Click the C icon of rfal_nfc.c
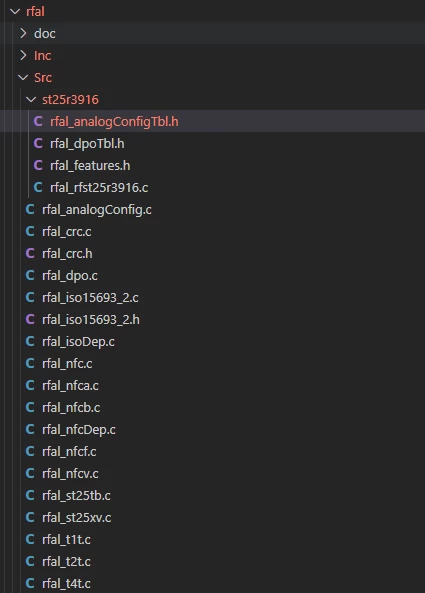This screenshot has height=593, width=425. (x=30, y=363)
